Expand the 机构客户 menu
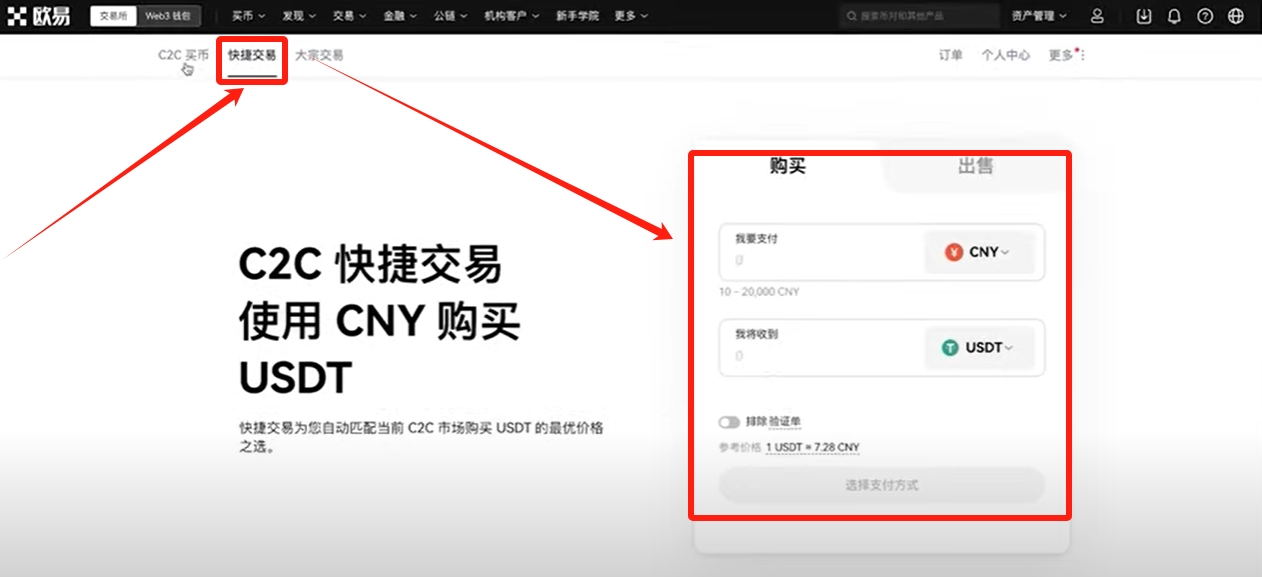The height and width of the screenshot is (577, 1262). [512, 16]
